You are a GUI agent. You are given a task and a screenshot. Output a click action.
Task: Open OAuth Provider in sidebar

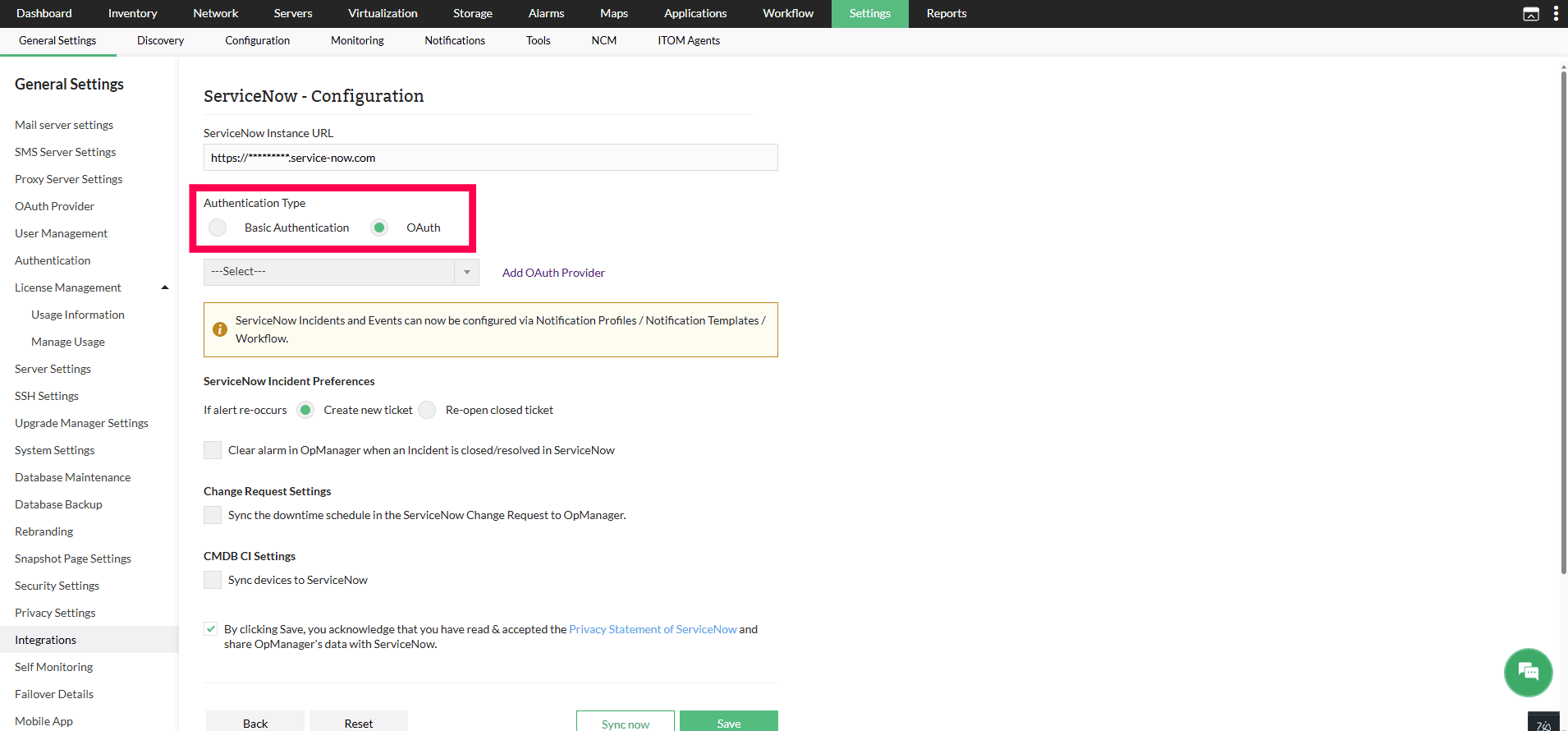(55, 206)
